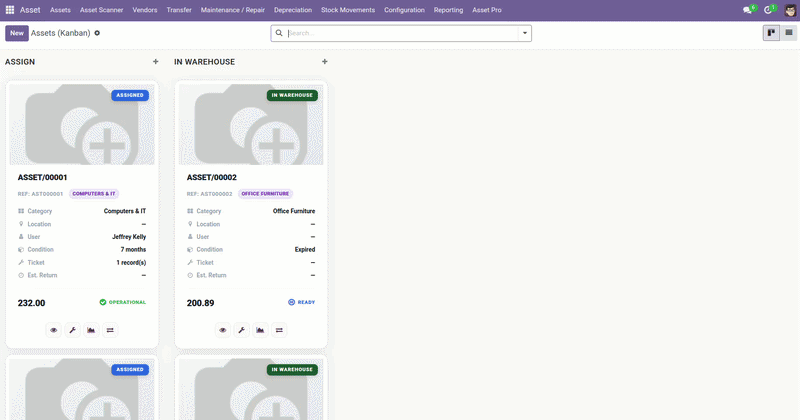This screenshot has width=800, height=420.
Task: Click user name Jeffrey Kelly
Action: click(x=129, y=237)
